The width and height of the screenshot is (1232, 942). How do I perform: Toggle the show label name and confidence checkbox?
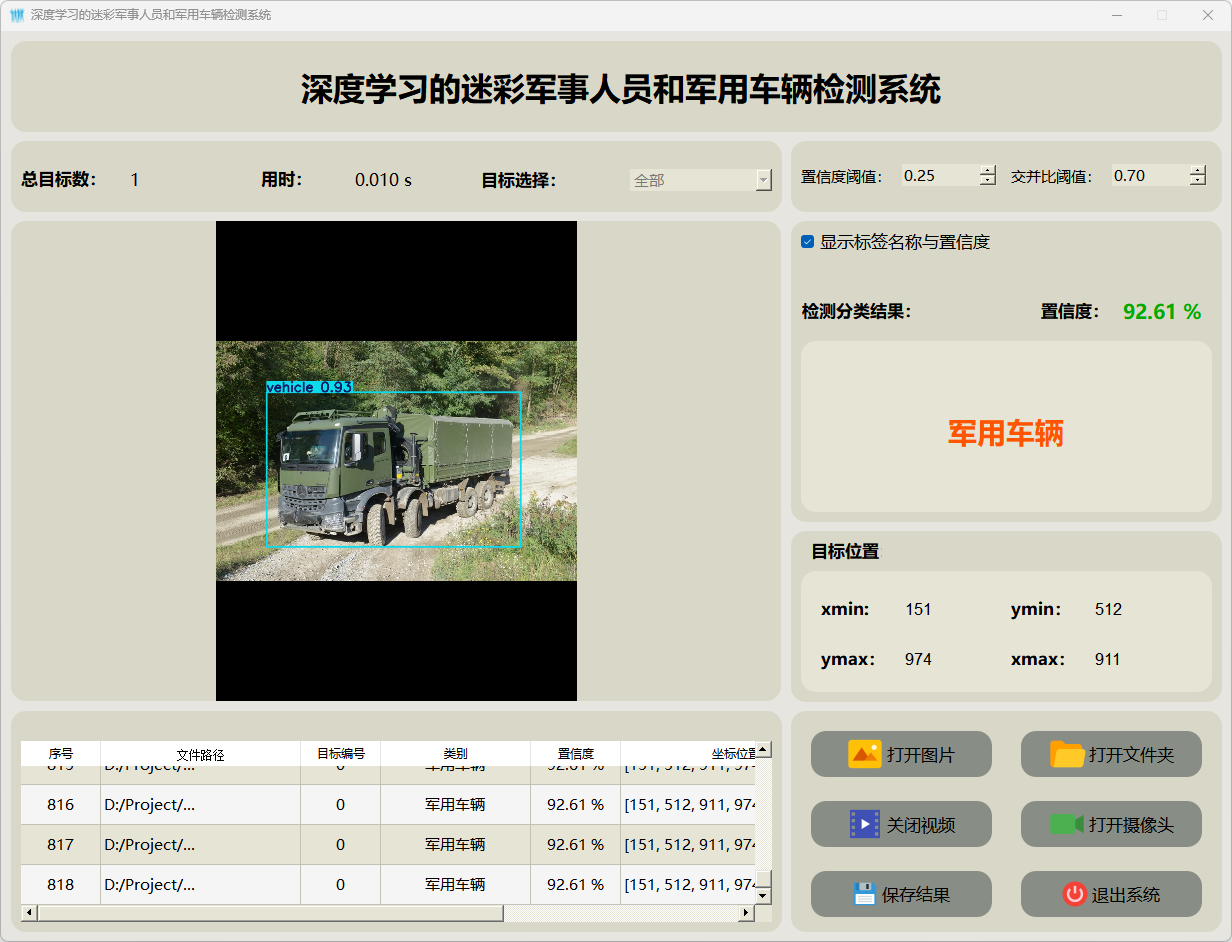pyautogui.click(x=808, y=242)
